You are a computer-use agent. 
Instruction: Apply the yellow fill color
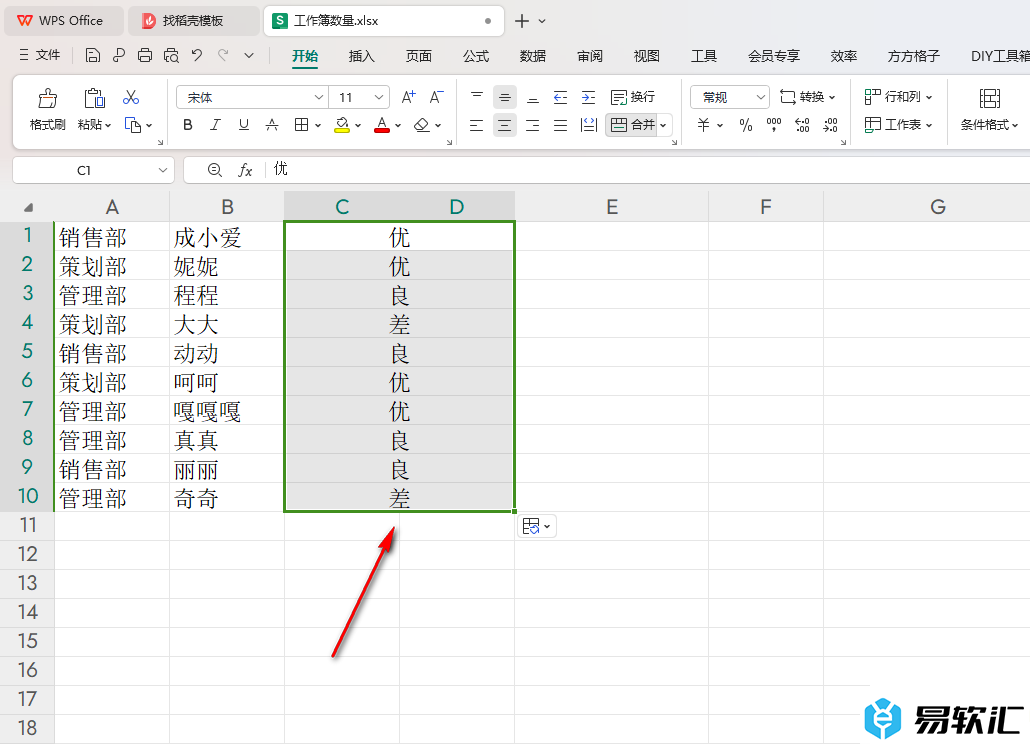point(342,125)
